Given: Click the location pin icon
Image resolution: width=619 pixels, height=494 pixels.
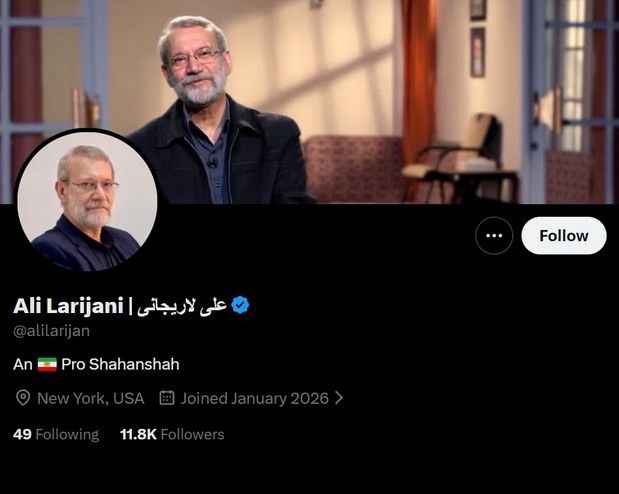Looking at the screenshot, I should point(23,398).
